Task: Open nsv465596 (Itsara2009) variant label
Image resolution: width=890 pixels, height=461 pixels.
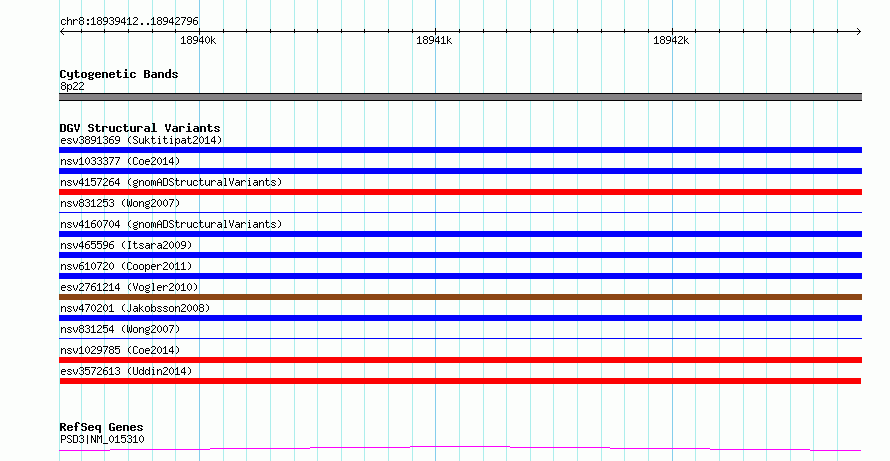Action: pyautogui.click(x=126, y=245)
